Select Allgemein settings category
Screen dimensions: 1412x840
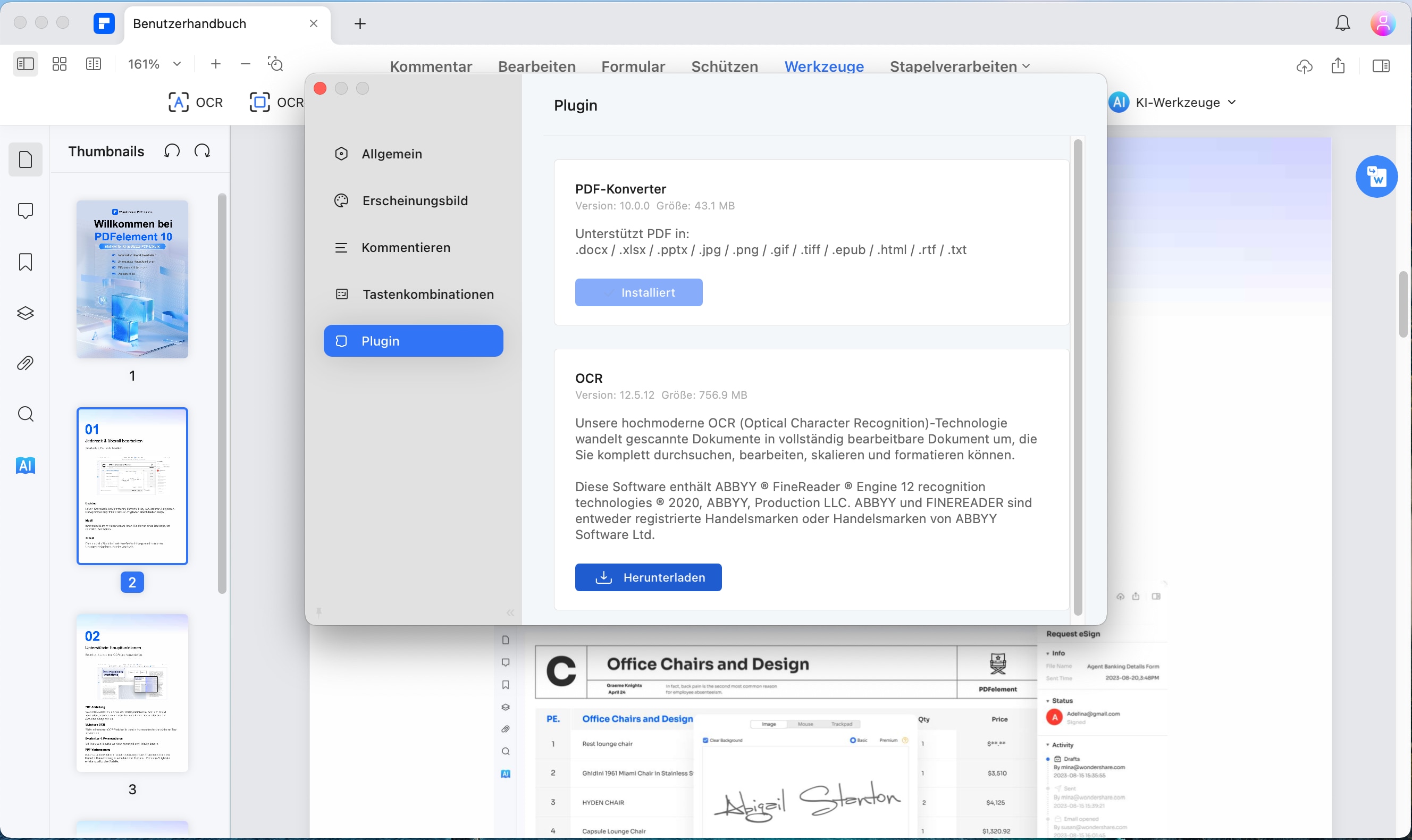(x=413, y=154)
